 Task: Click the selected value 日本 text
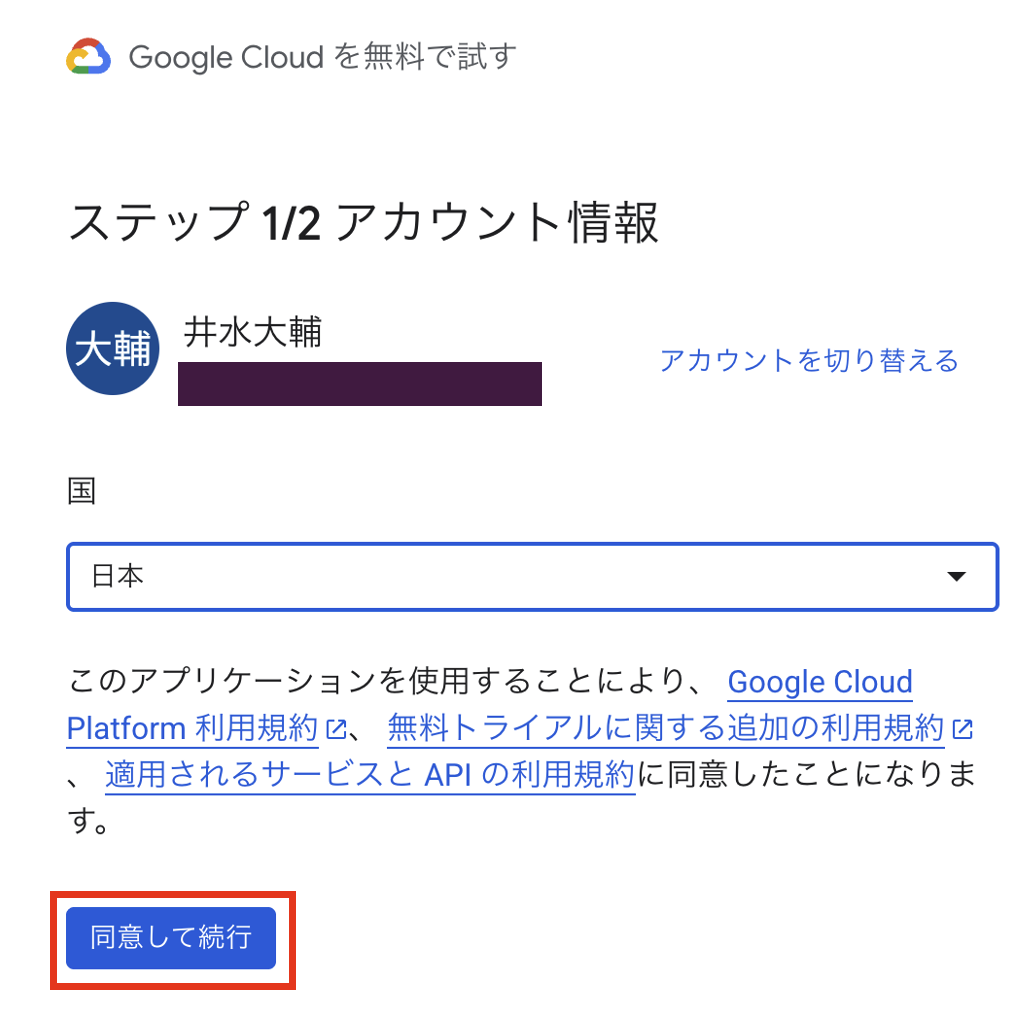(118, 576)
